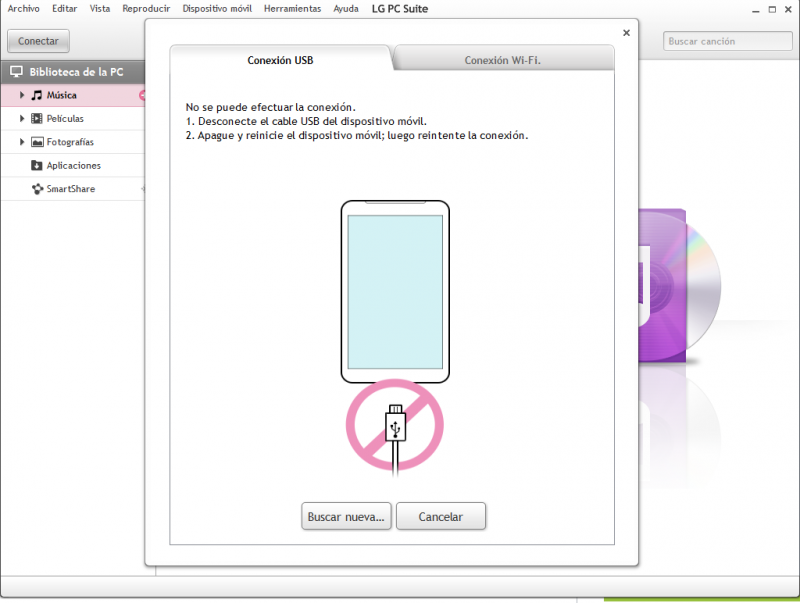Select Fotografías in the library sidebar

pos(73,142)
